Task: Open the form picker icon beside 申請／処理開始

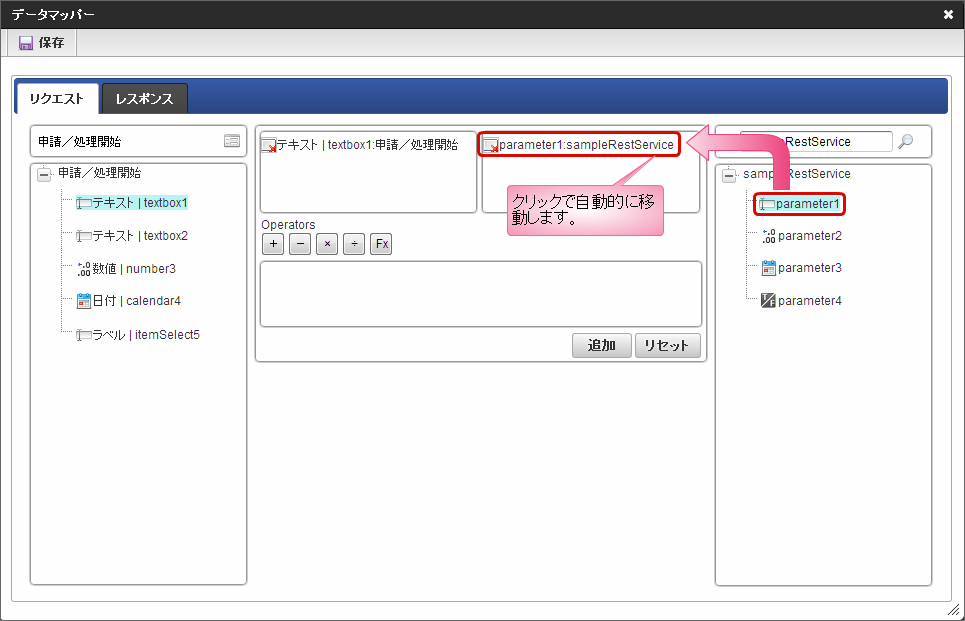Action: [x=232, y=141]
